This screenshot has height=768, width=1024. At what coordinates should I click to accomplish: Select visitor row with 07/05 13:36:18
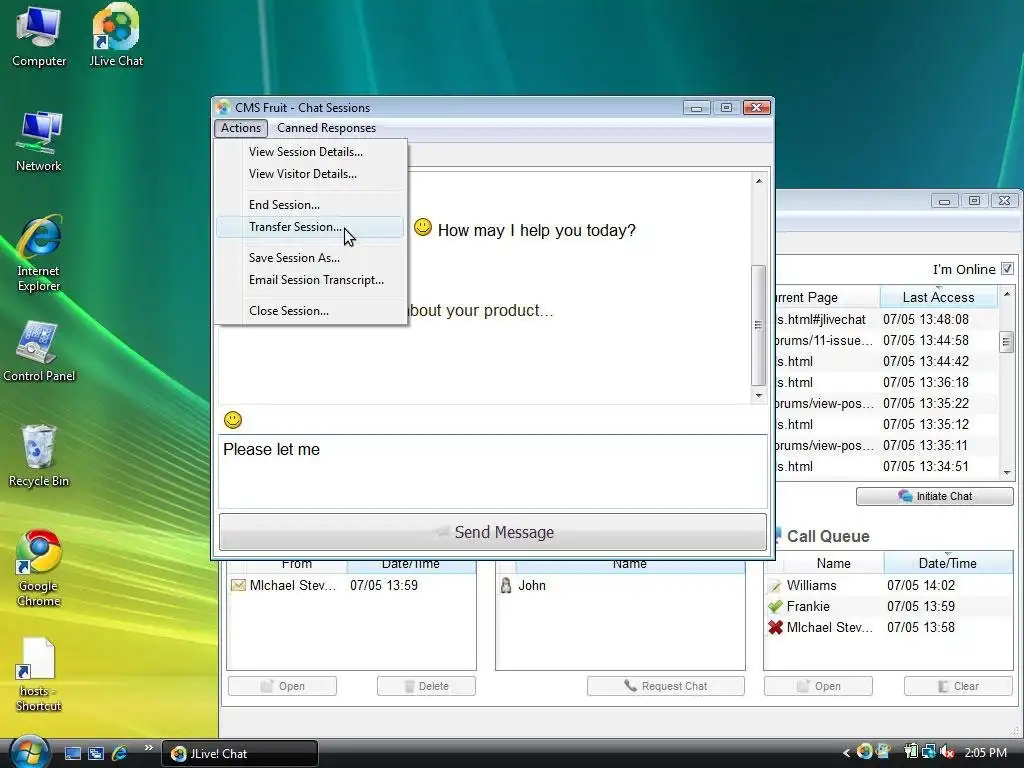click(x=886, y=382)
